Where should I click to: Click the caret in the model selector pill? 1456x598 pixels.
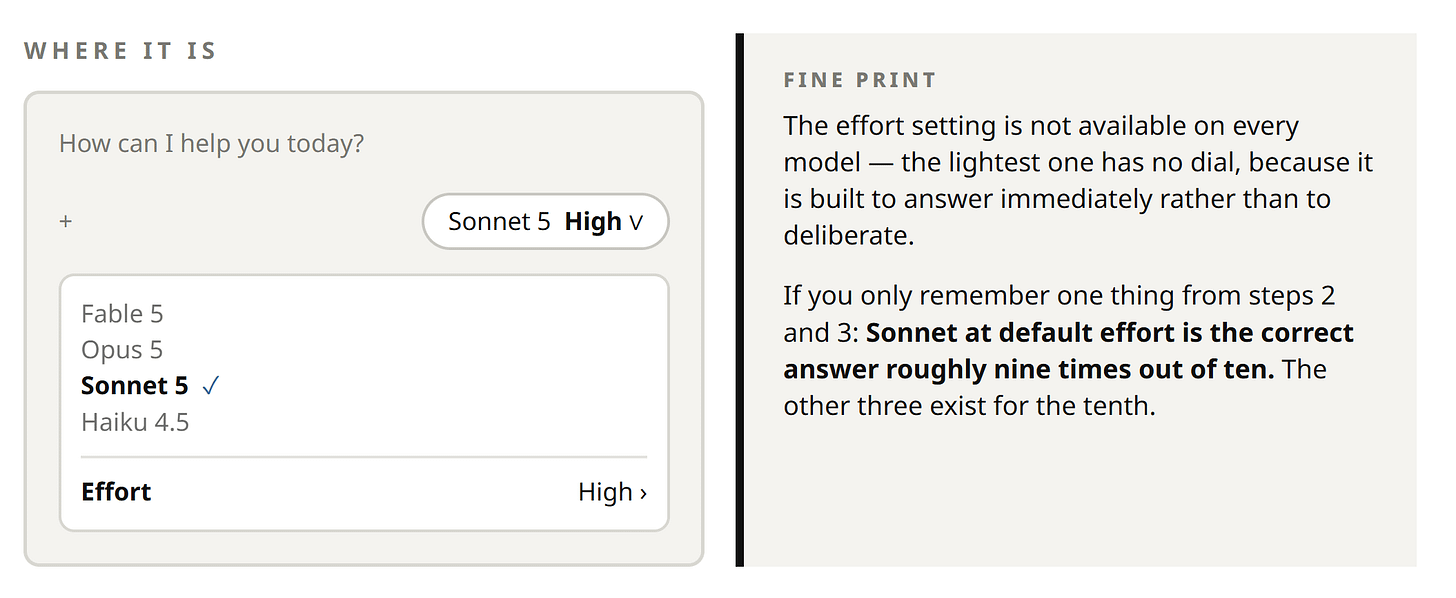pos(635,222)
